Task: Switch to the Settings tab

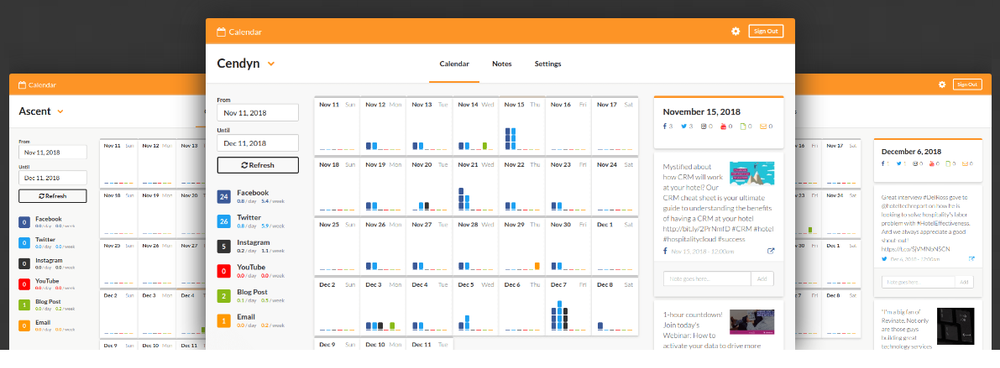Action: (548, 64)
